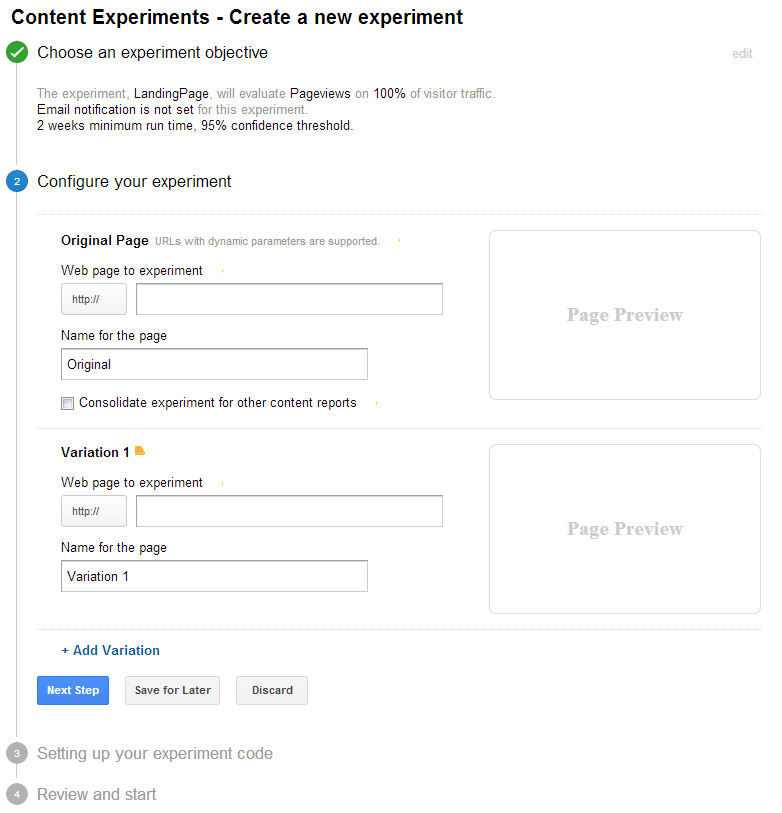782x813 pixels.
Task: Click the green checkmark step 1 icon
Action: [x=16, y=53]
